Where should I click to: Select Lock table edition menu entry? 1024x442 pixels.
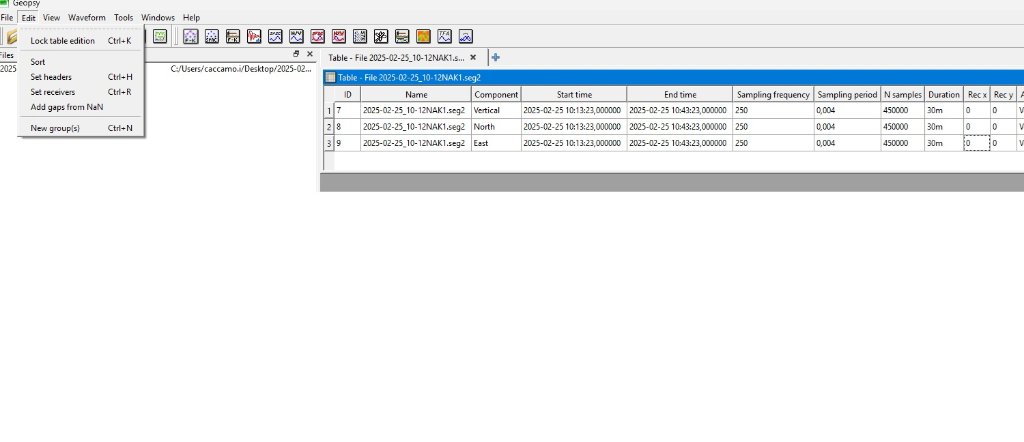pyautogui.click(x=63, y=41)
